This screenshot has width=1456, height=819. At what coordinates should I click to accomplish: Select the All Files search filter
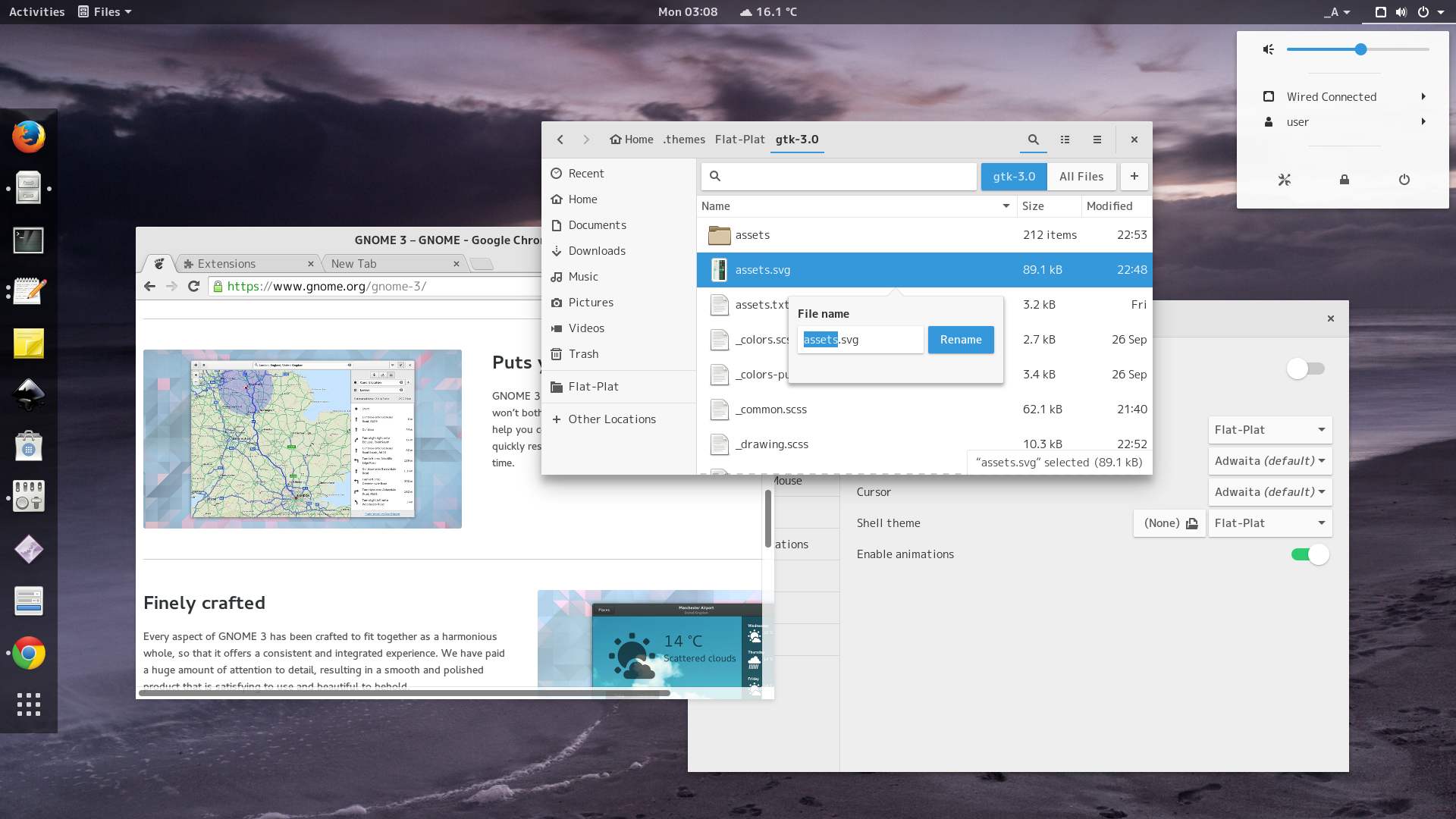[x=1081, y=176]
